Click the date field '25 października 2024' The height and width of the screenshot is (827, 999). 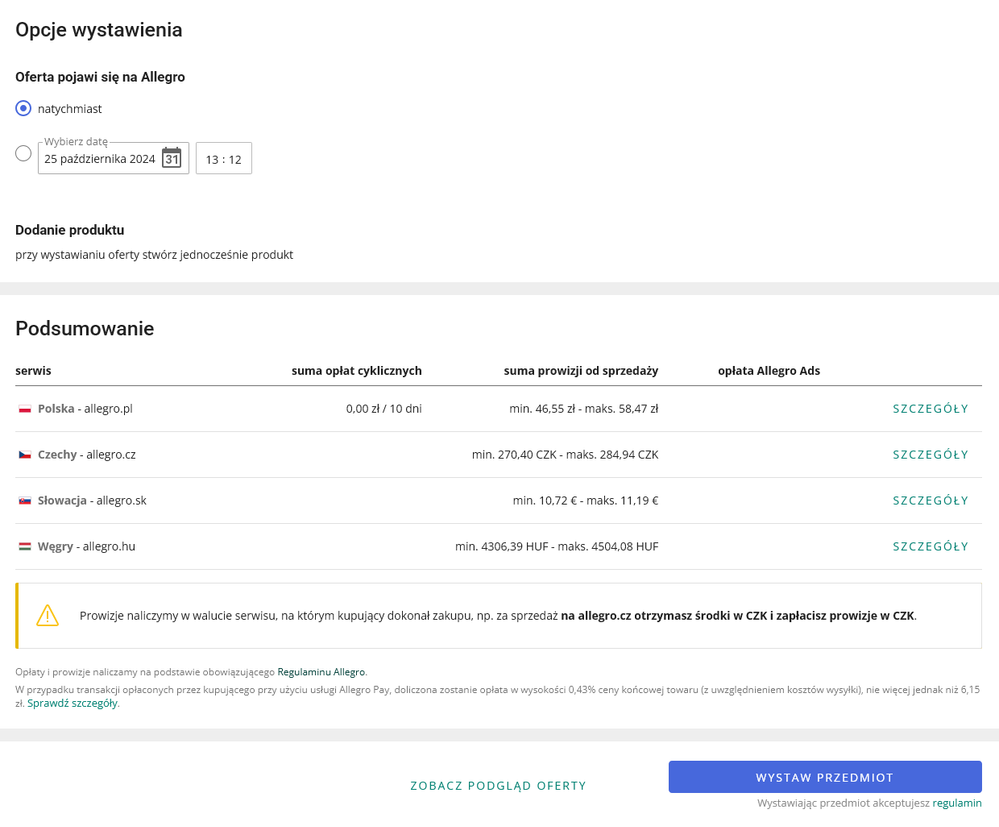(113, 158)
